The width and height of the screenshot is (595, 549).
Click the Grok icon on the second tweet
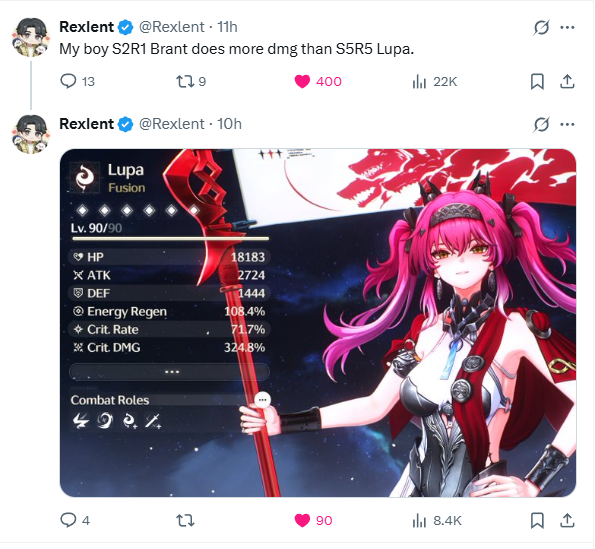[541, 124]
